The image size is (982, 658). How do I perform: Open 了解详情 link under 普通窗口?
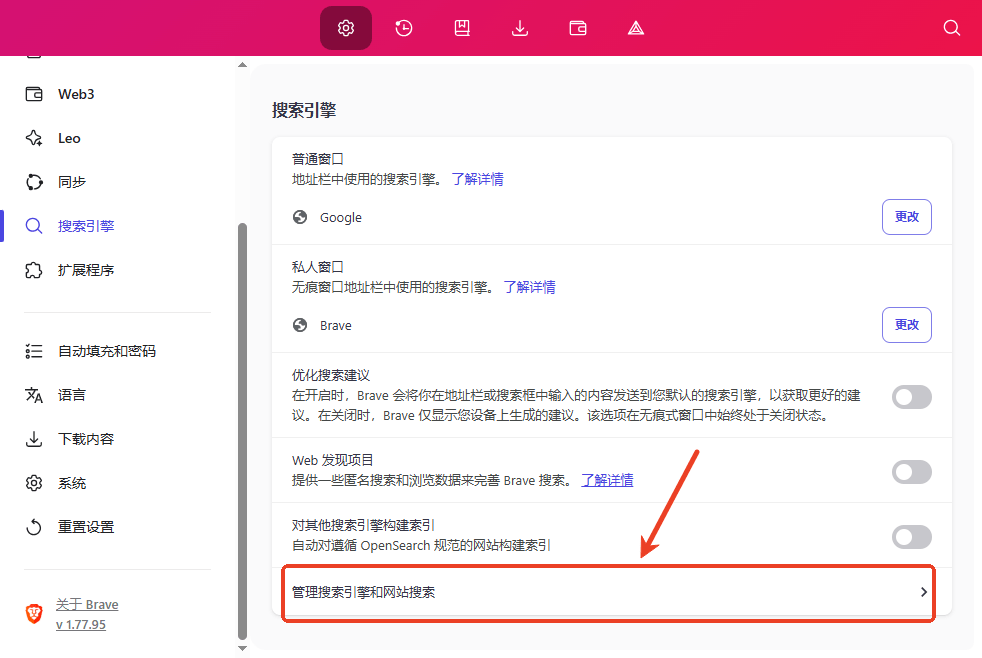click(x=477, y=179)
